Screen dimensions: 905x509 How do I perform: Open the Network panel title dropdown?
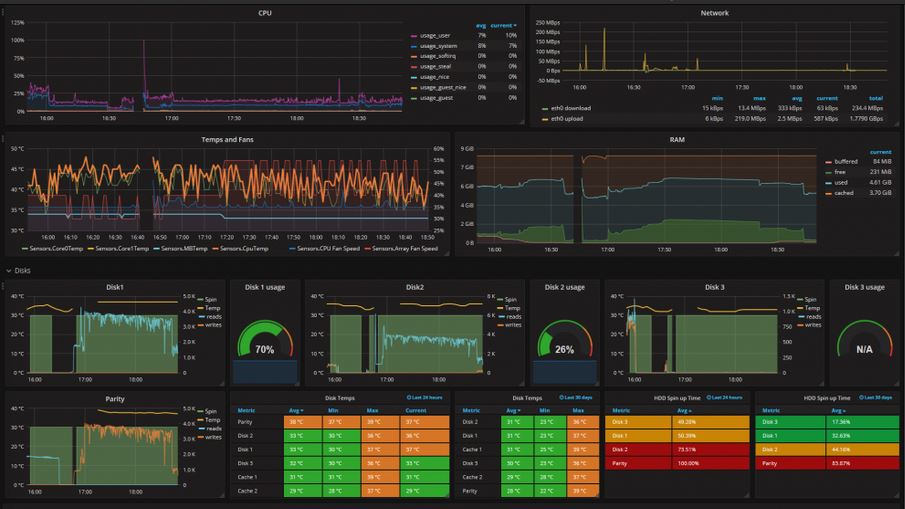(714, 13)
